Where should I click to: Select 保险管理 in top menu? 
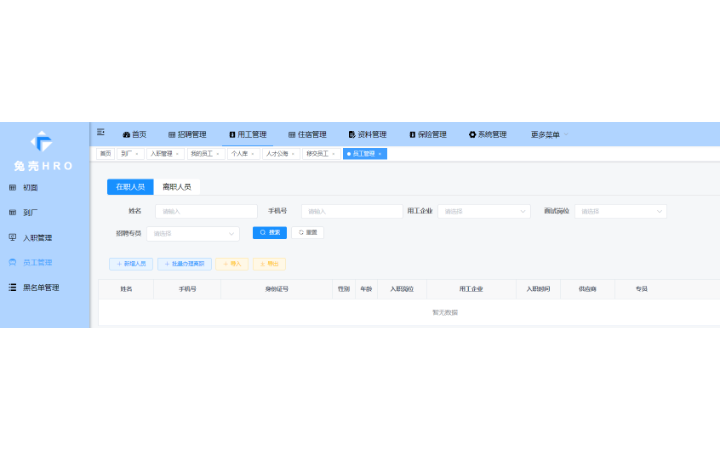click(428, 135)
